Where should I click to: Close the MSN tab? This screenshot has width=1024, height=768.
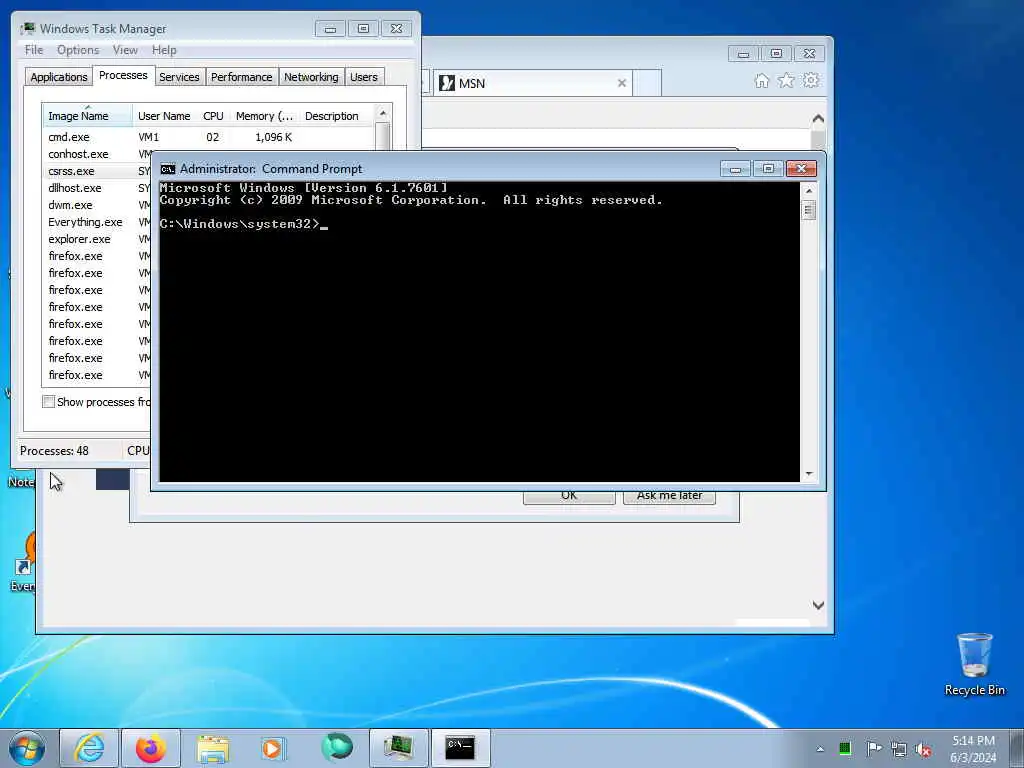point(622,83)
